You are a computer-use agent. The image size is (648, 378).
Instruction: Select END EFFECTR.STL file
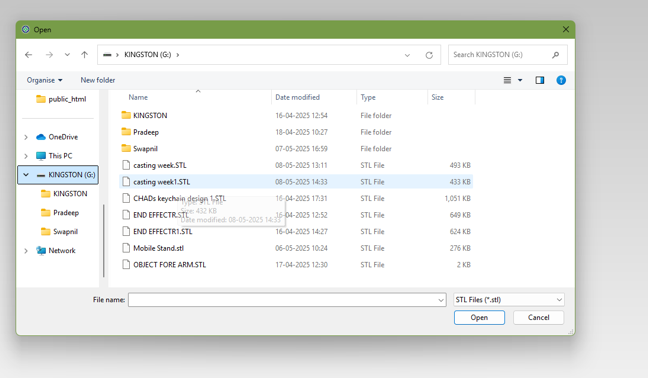point(296,215)
